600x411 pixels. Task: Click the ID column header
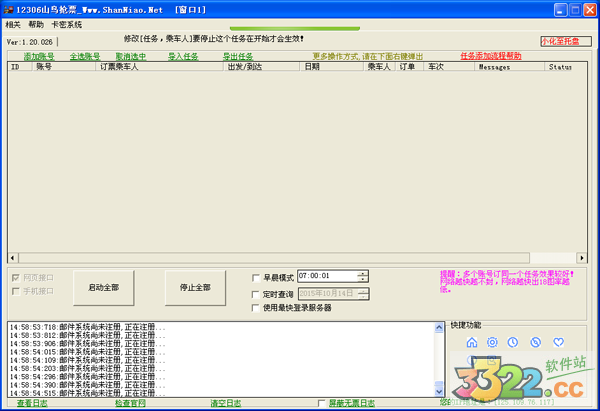pos(20,67)
